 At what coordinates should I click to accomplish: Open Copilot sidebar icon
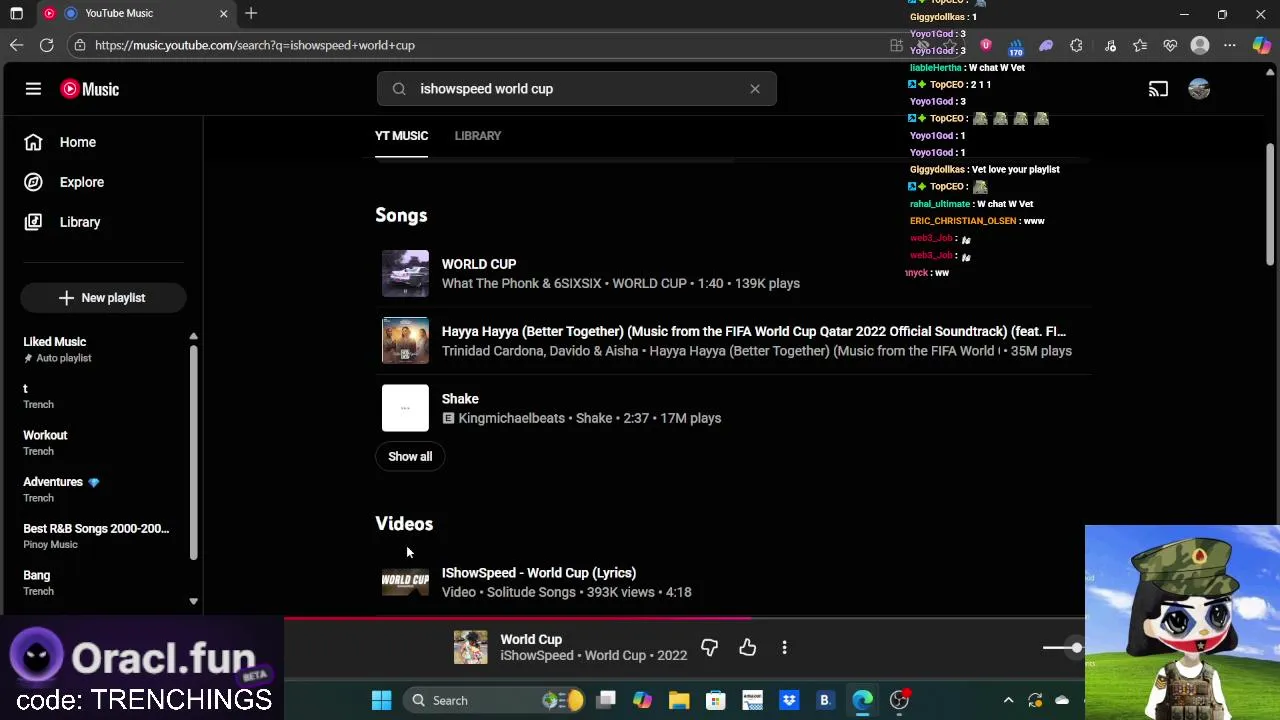[x=1262, y=45]
